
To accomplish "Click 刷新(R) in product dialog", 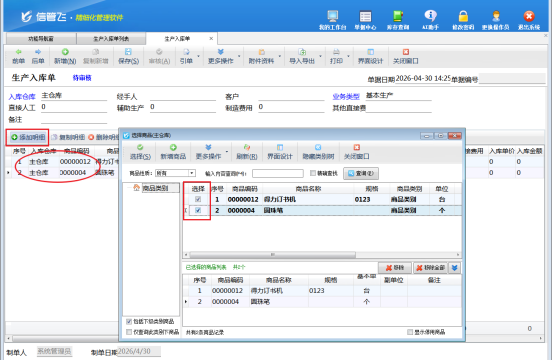I will (247, 152).
